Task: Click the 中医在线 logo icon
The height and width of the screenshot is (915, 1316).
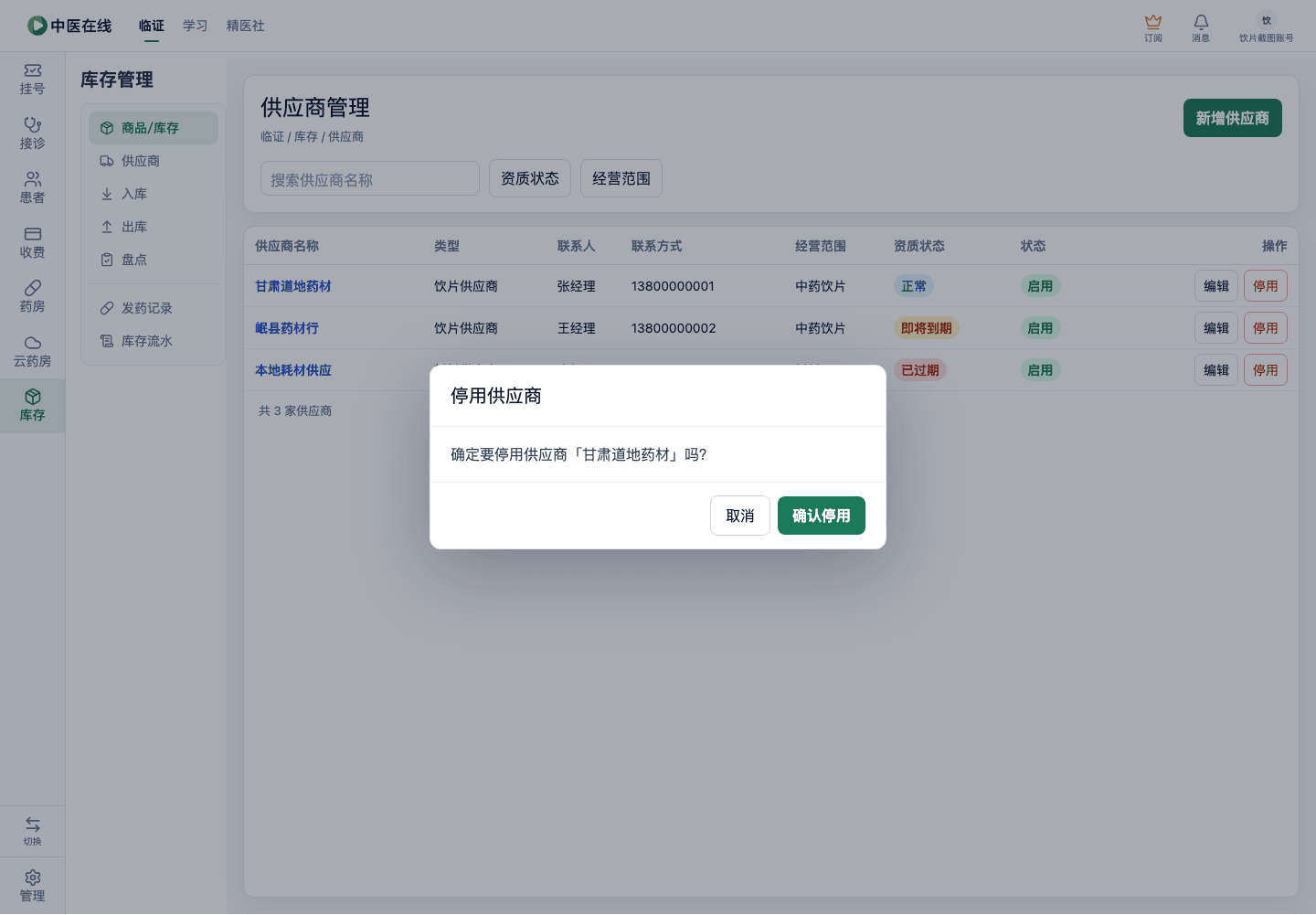Action: click(x=37, y=26)
